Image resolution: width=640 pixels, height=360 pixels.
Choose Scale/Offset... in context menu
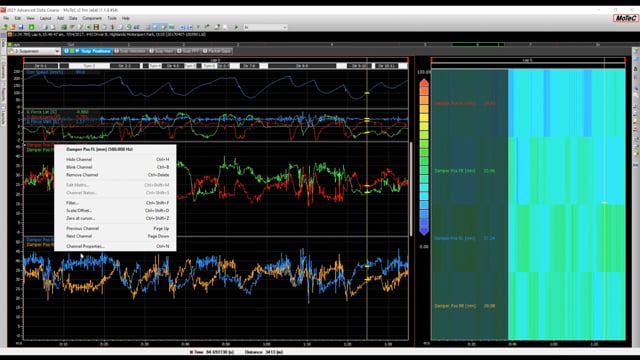116,211
